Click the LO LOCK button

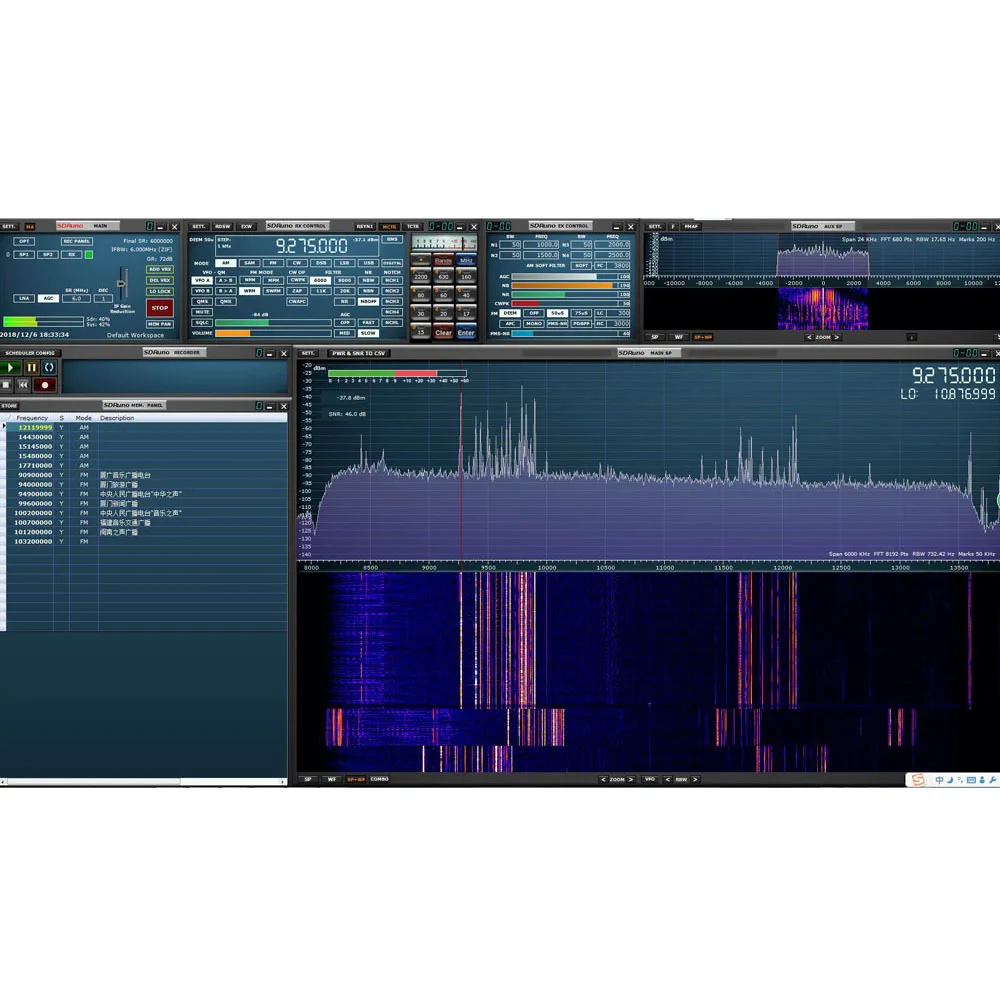click(x=159, y=291)
